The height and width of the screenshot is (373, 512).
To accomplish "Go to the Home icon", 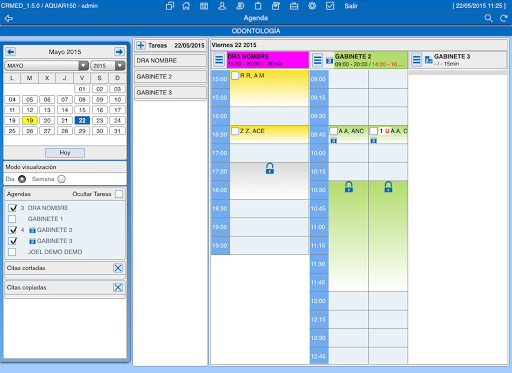I will point(186,6).
